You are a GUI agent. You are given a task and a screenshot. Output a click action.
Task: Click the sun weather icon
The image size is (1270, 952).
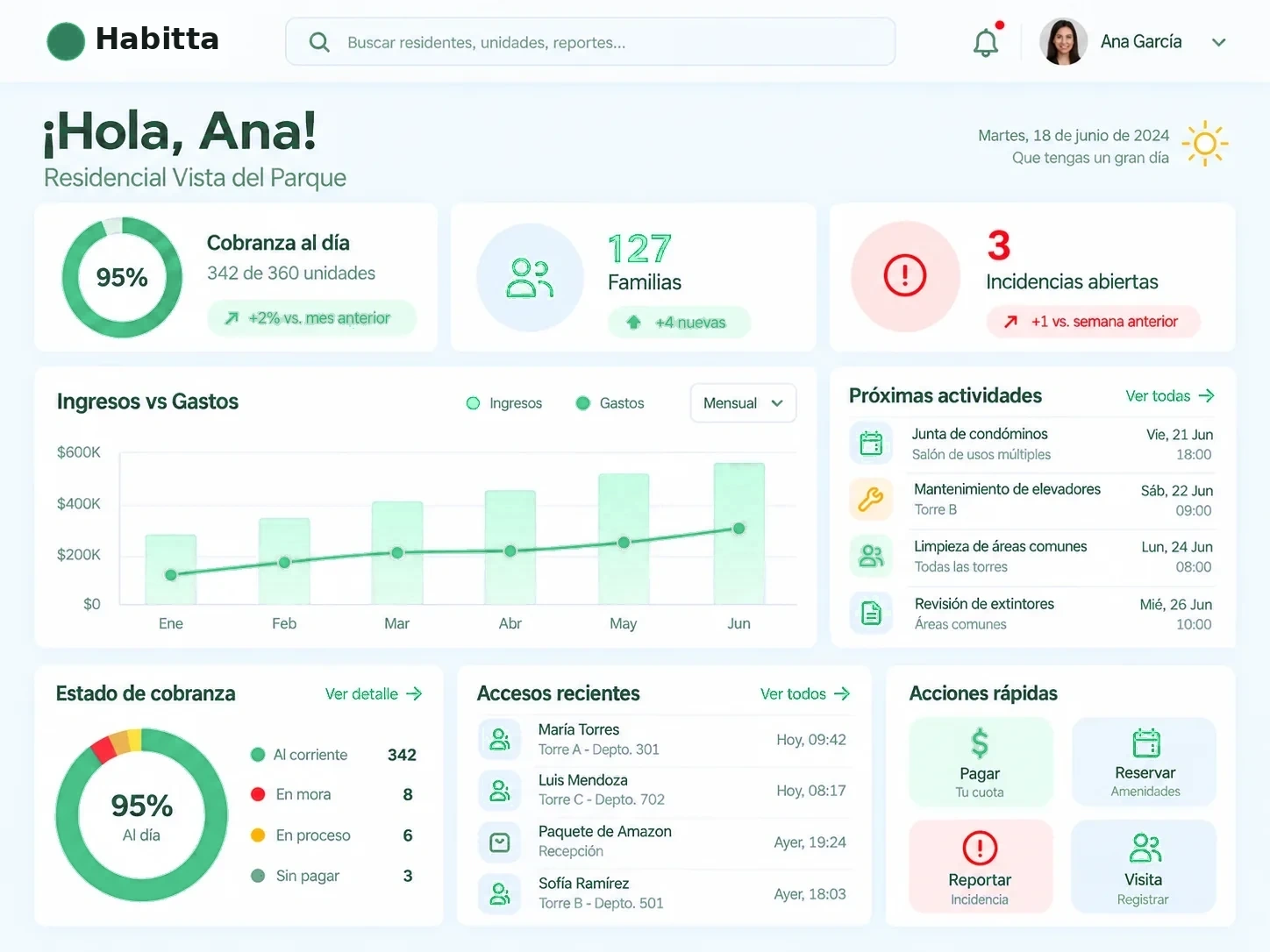point(1205,143)
